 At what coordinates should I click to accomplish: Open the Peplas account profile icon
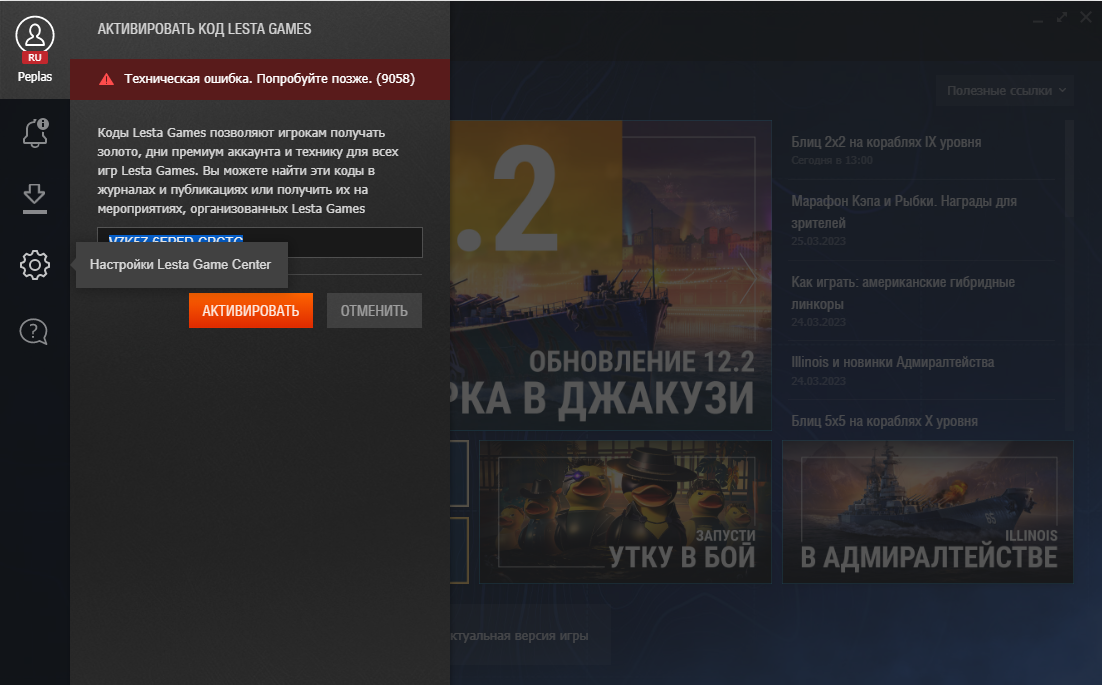pyautogui.click(x=35, y=35)
